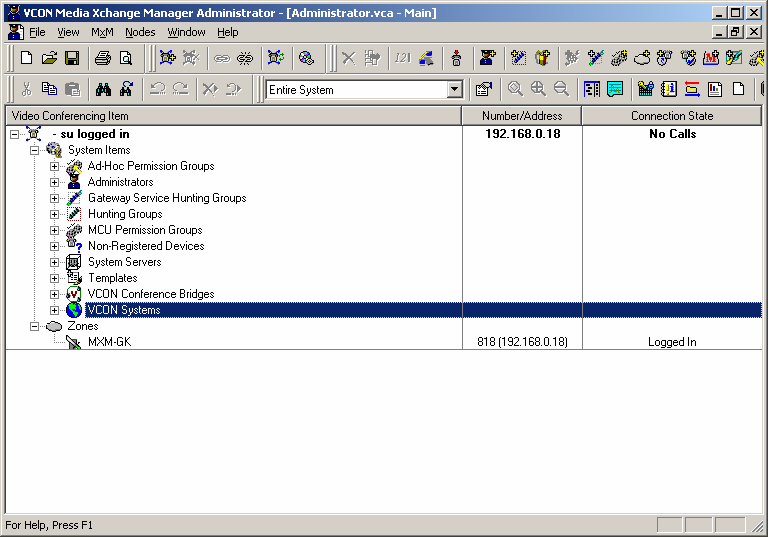Screen dimensions: 768x537
Task: Open the Entire System dropdown arrow
Action: pos(455,90)
